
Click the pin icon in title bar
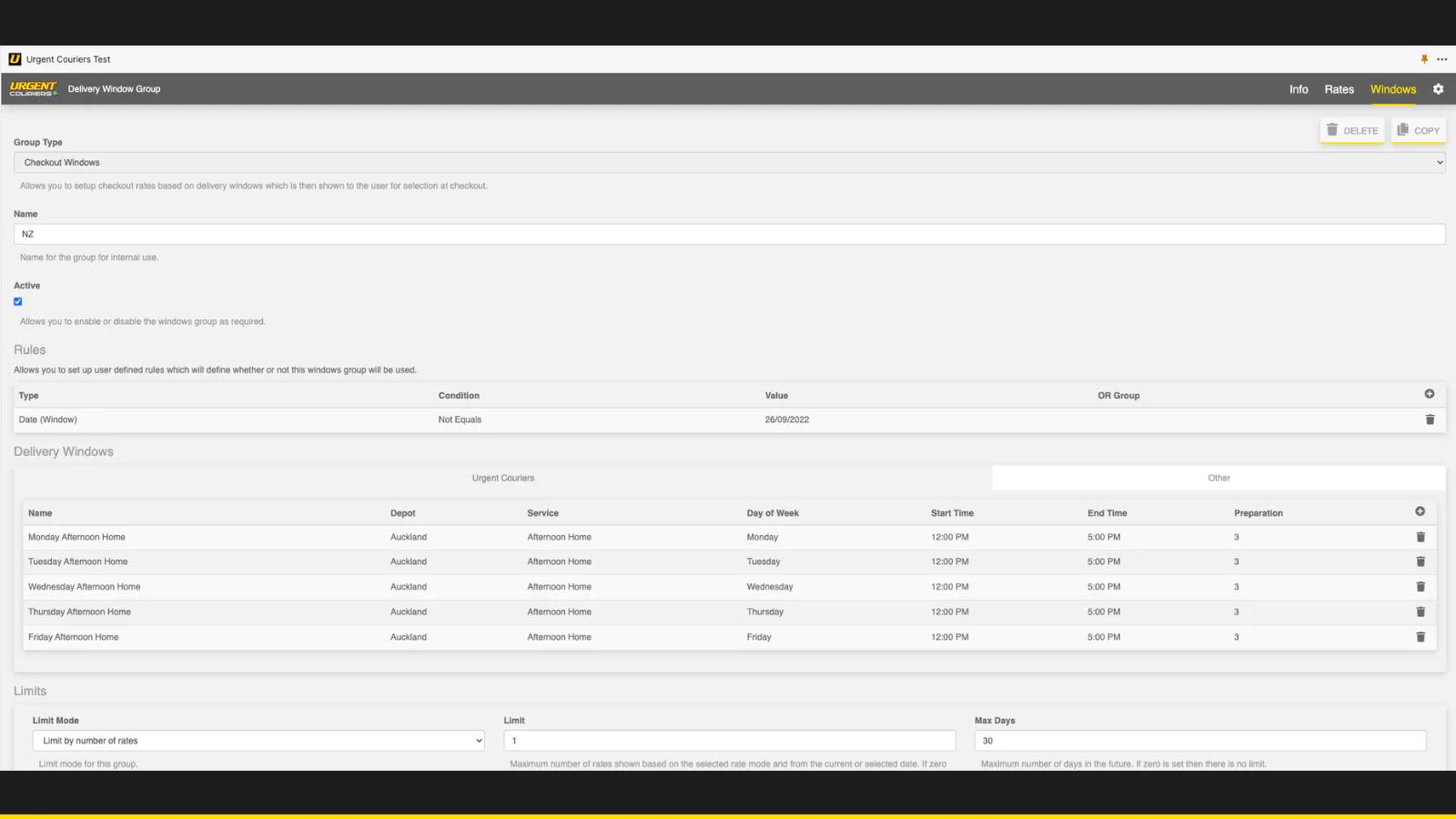pyautogui.click(x=1424, y=59)
